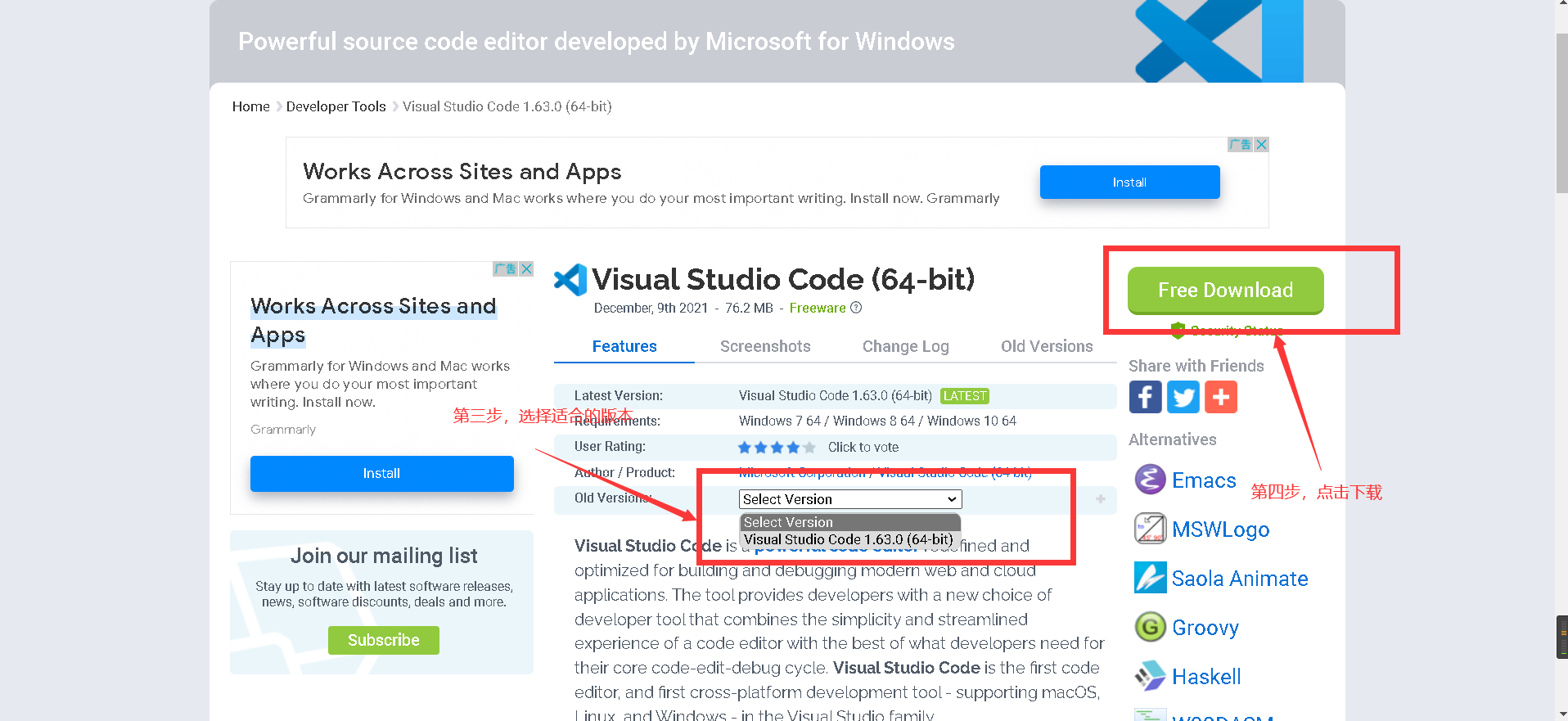This screenshot has height=721, width=1568.
Task: Click the Click to vote text
Action: pos(863,447)
